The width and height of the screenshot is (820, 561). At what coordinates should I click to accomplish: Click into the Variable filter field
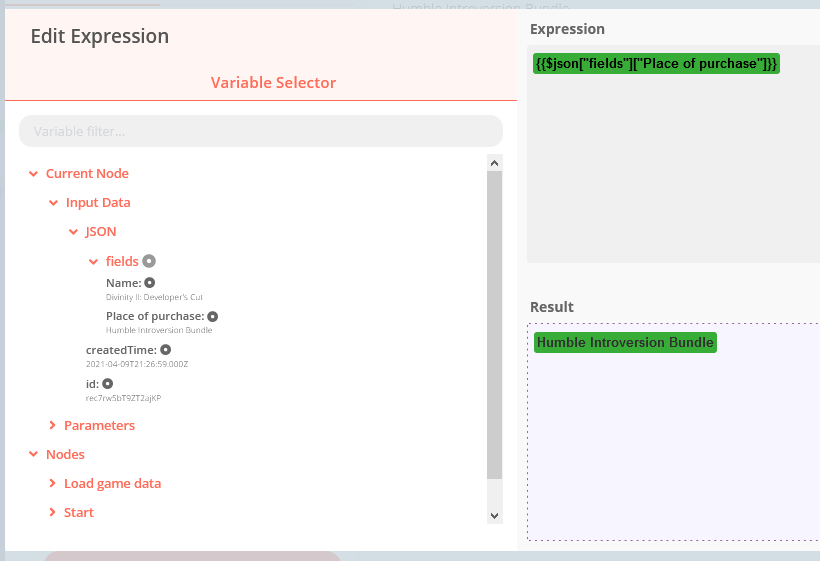(x=260, y=131)
